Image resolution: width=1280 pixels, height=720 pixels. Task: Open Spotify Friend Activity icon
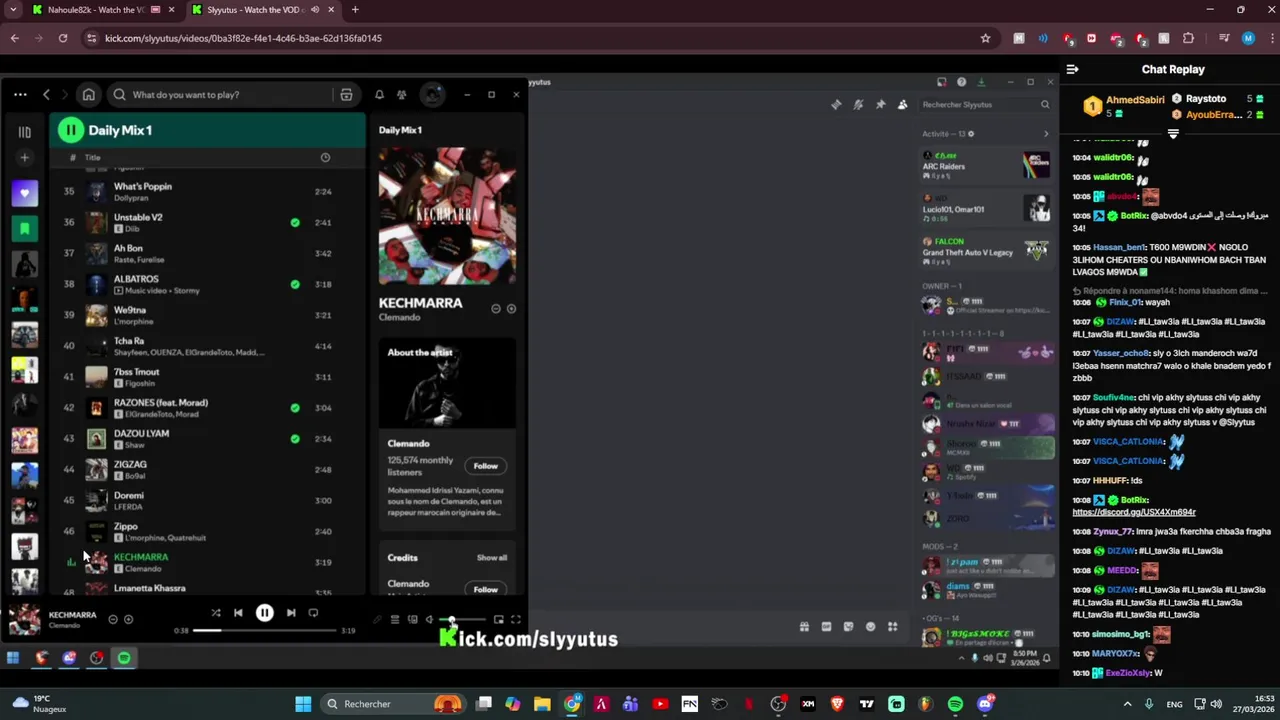401,95
